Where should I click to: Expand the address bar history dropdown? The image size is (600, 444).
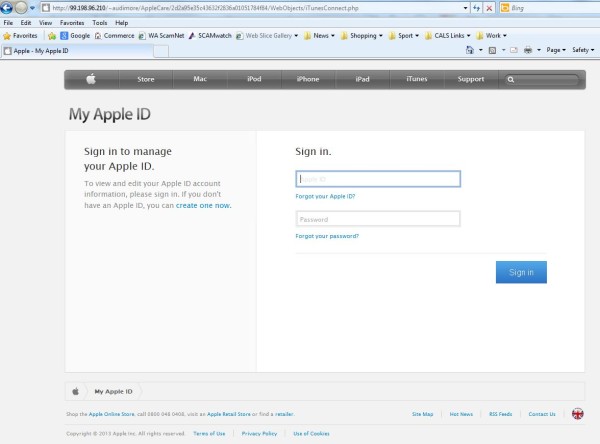[465, 8]
